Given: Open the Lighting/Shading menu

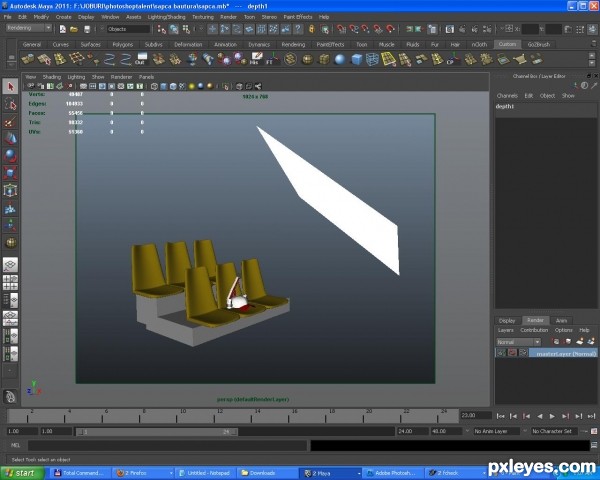Looking at the screenshot, I should tap(166, 17).
